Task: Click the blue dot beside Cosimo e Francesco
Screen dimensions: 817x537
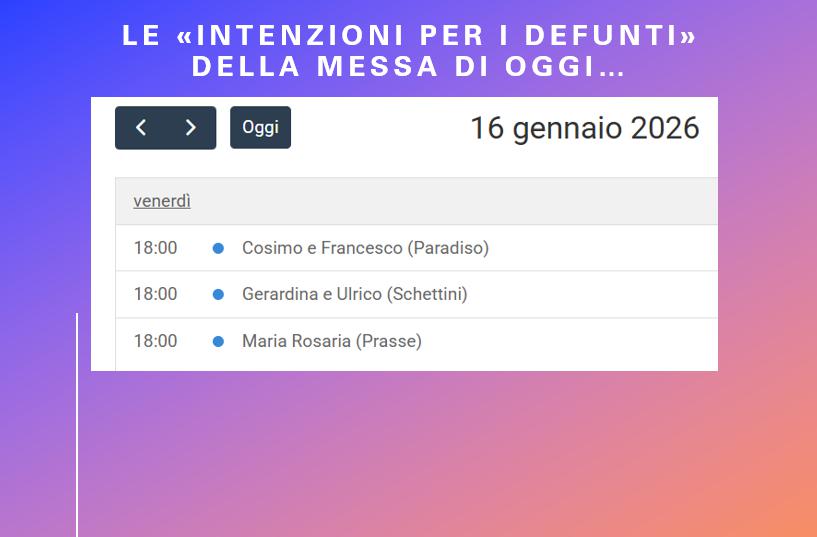Action: tap(218, 248)
